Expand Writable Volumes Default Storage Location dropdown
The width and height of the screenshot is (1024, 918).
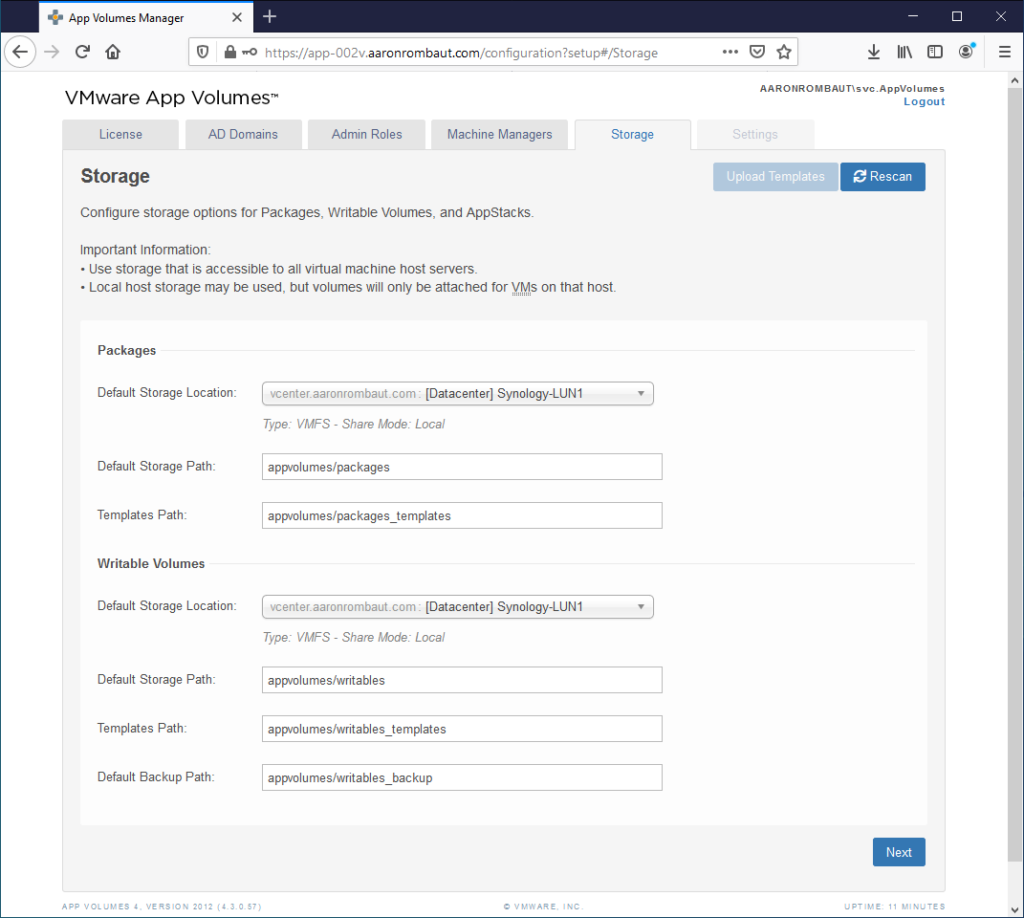pos(457,607)
